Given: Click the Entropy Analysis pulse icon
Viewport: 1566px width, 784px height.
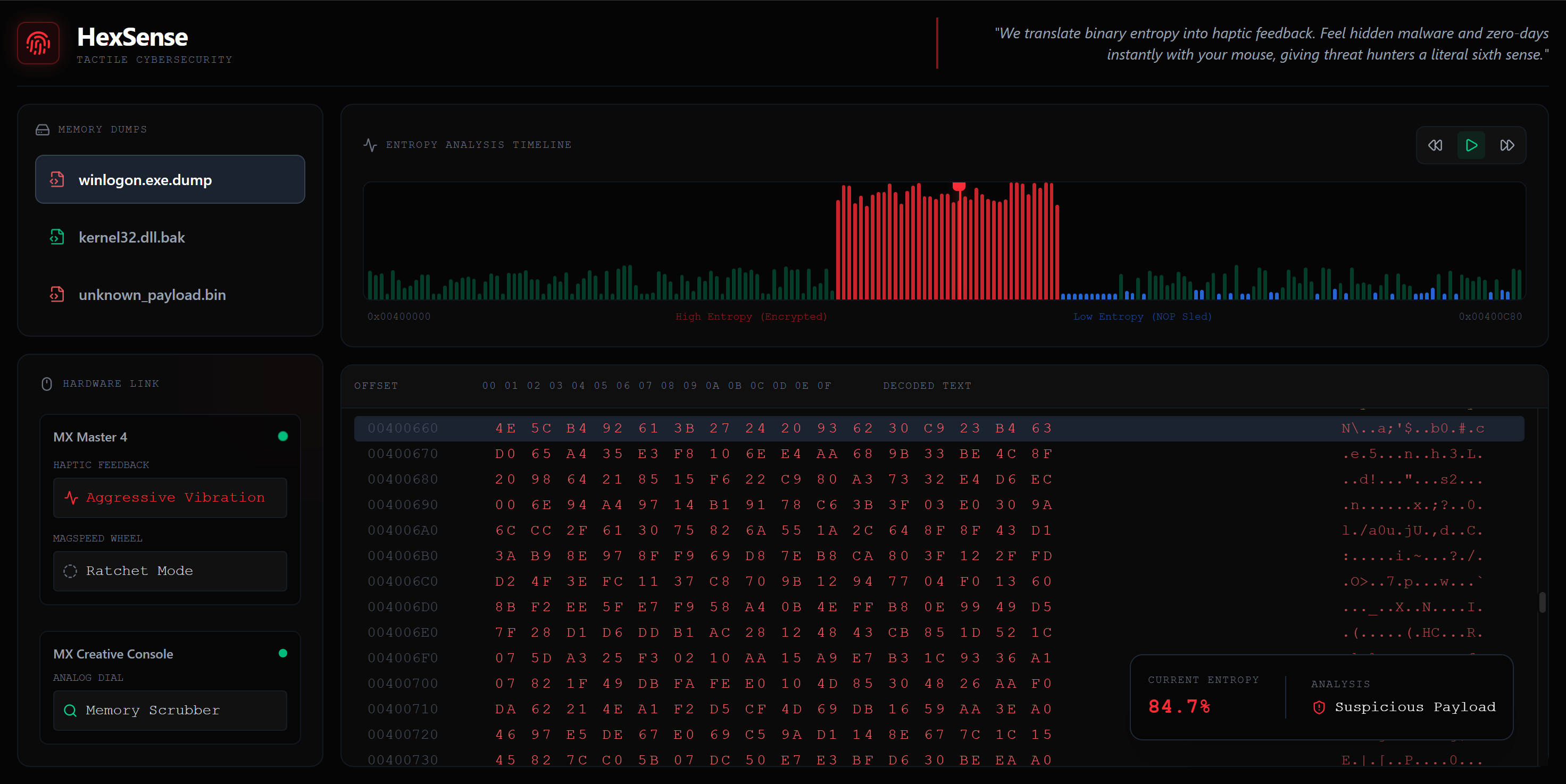Looking at the screenshot, I should click(370, 145).
